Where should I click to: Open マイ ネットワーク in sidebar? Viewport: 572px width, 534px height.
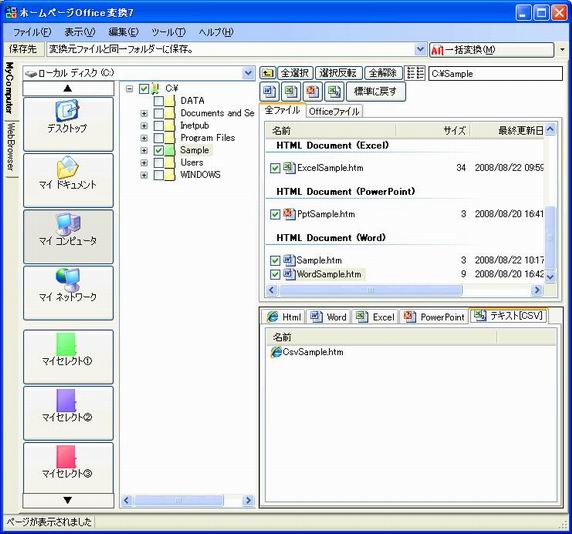(x=68, y=293)
